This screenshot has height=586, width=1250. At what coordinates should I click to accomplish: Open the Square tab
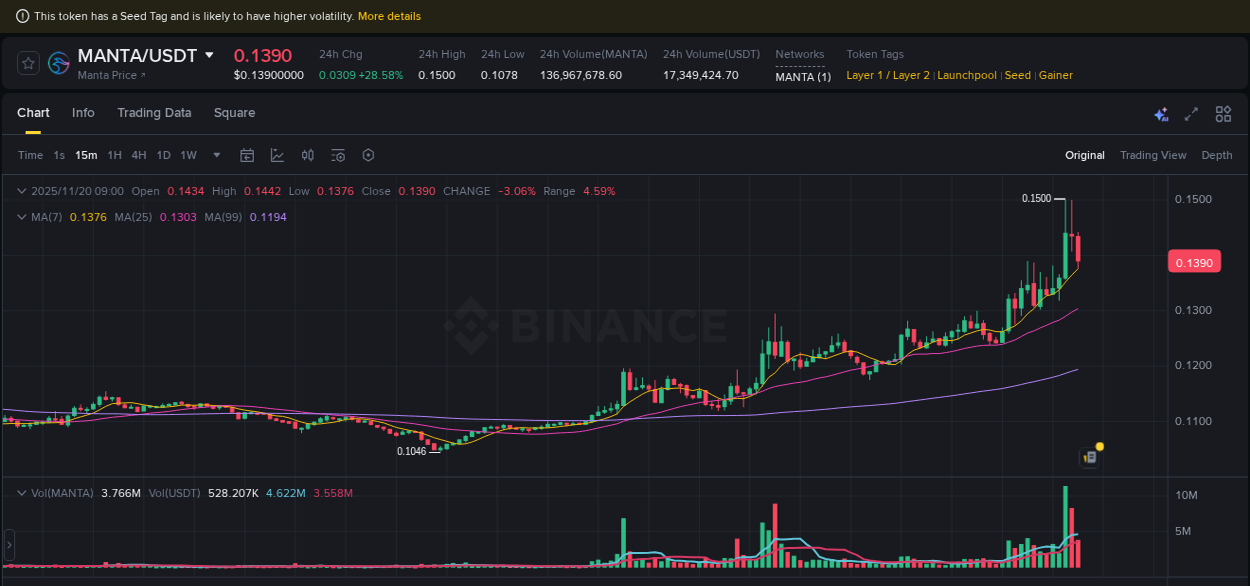[x=234, y=113]
